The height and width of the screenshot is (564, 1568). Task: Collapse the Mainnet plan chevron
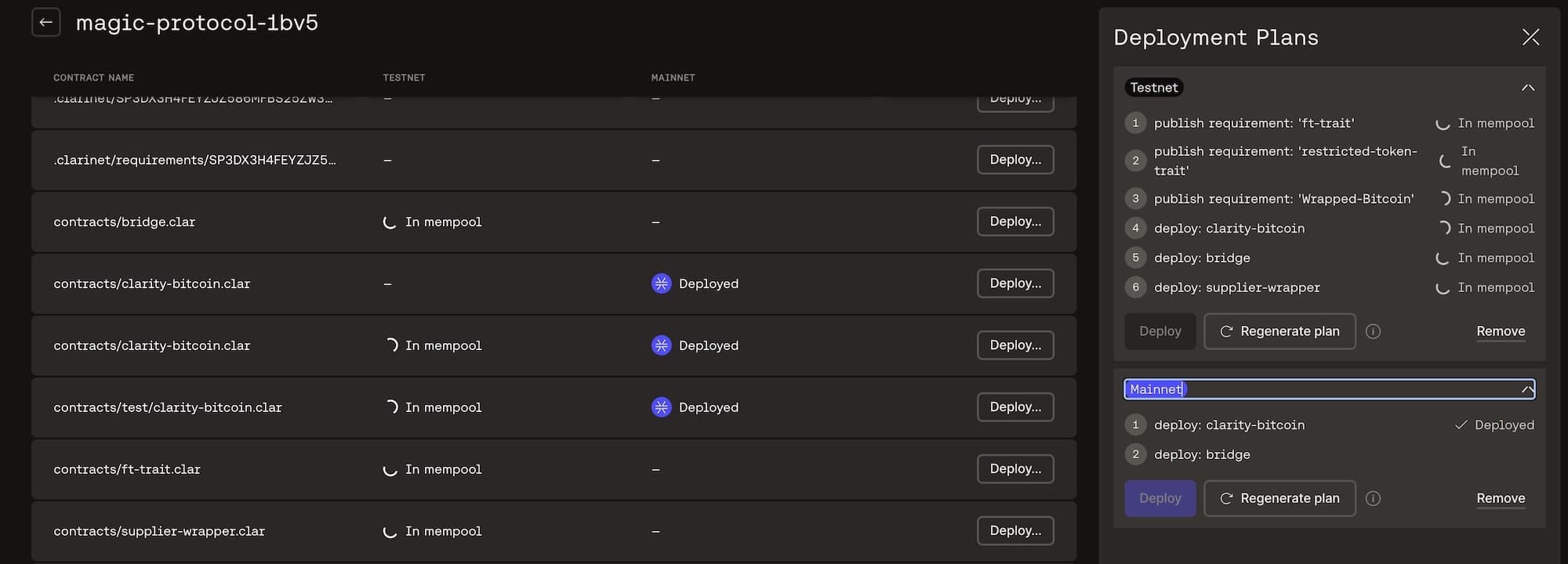click(1527, 389)
